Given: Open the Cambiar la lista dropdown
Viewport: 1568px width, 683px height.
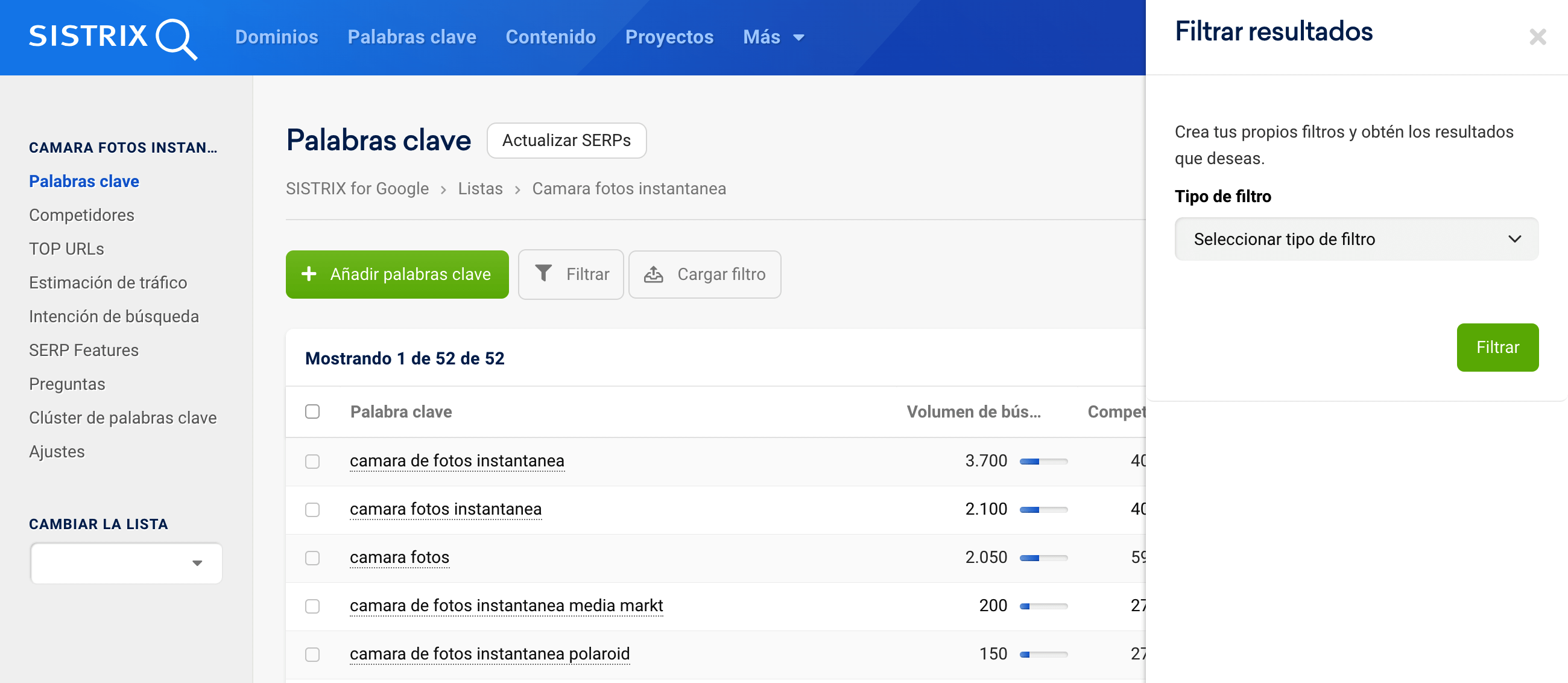Looking at the screenshot, I should coord(126,563).
